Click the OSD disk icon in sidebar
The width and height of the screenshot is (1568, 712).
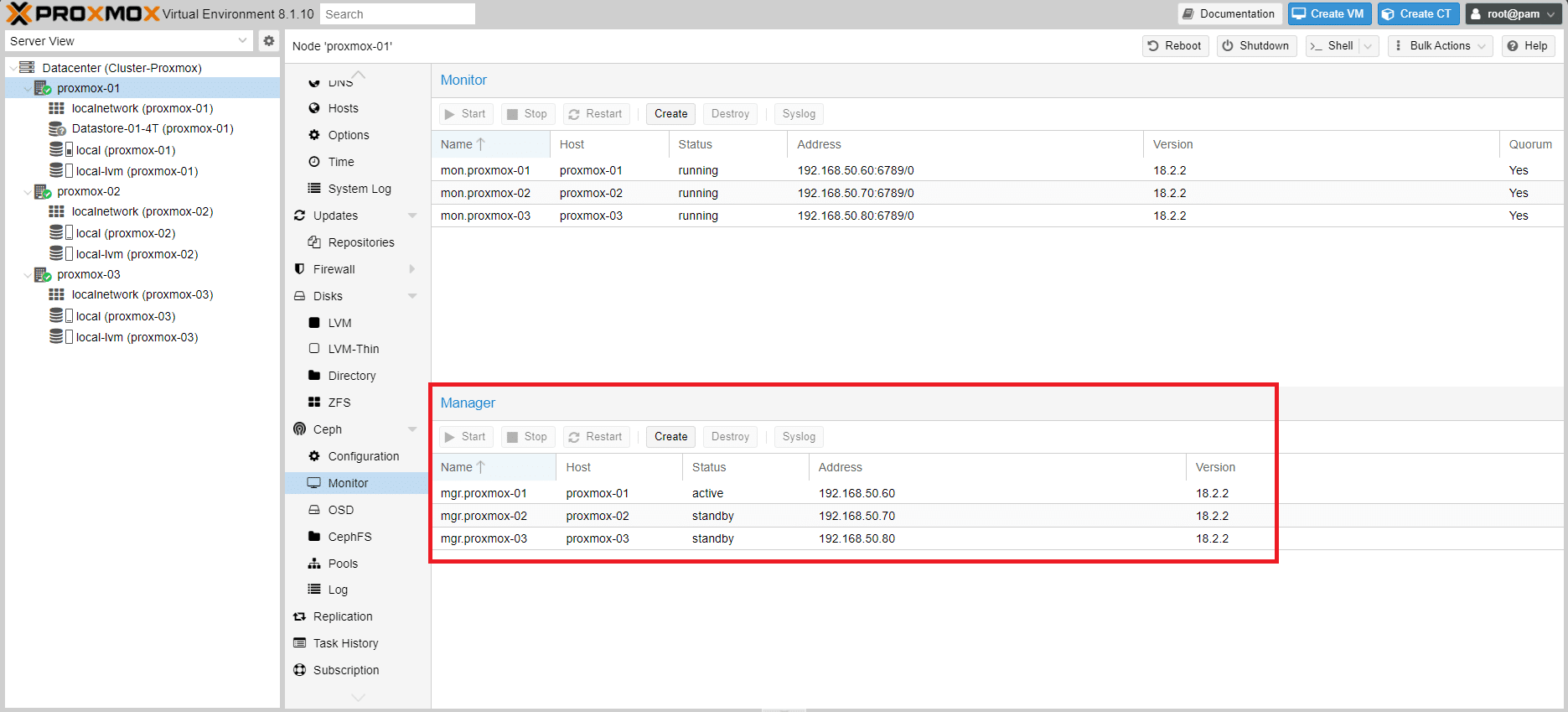coord(314,510)
